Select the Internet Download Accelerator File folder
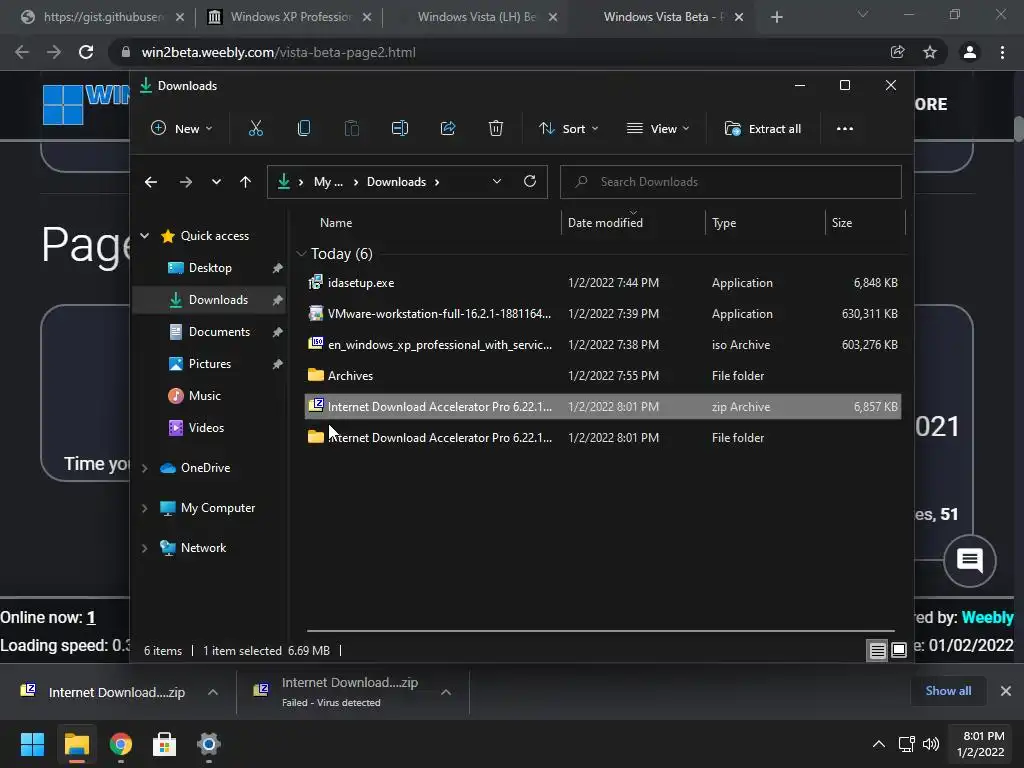1024x768 pixels. [603, 438]
